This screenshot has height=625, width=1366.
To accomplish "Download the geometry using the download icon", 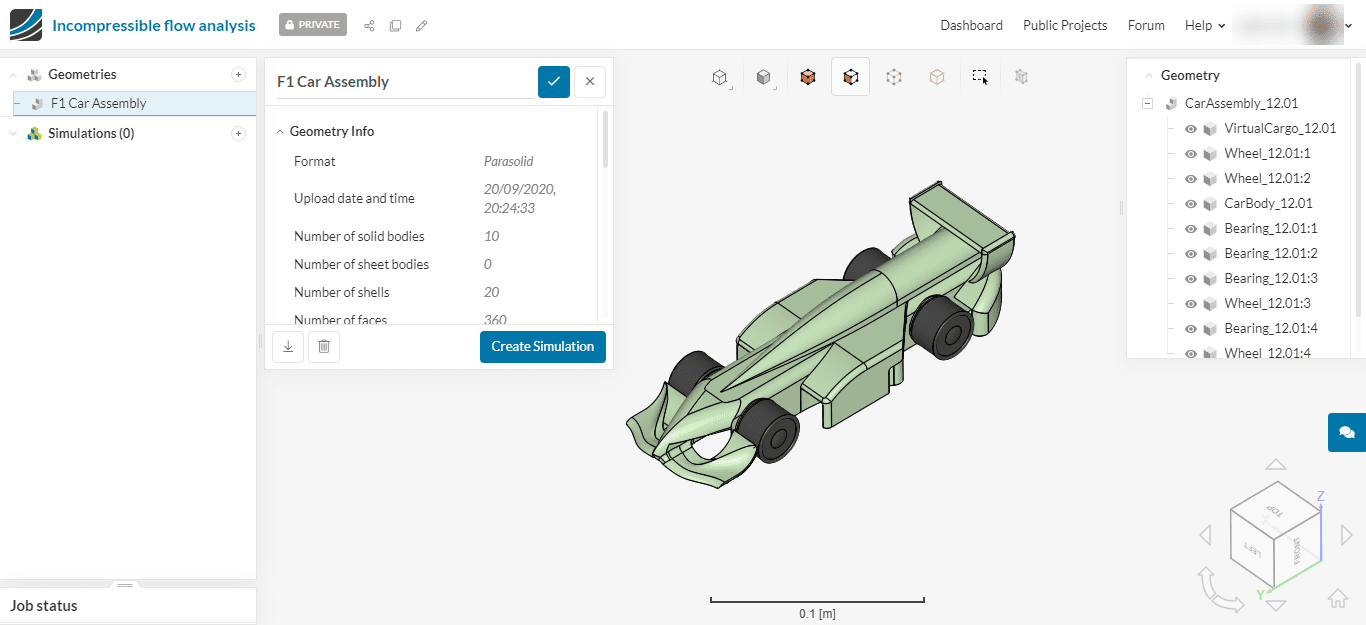I will (287, 346).
